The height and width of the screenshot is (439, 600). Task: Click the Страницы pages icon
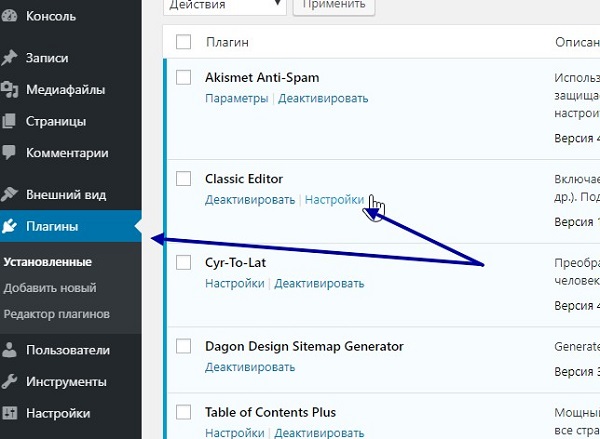9,121
